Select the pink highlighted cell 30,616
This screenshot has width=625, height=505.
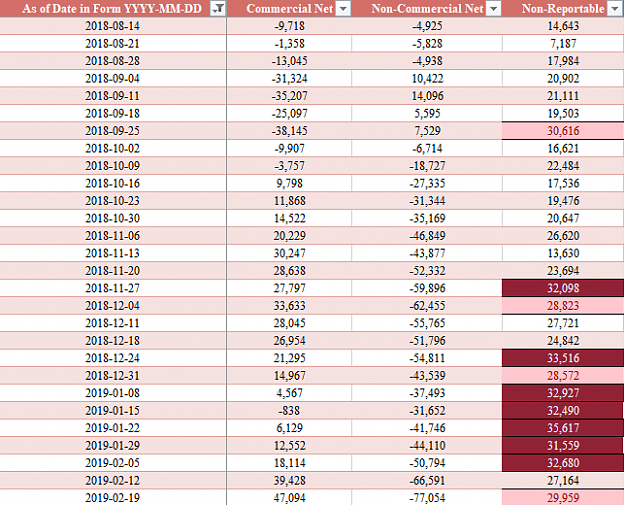[x=563, y=131]
